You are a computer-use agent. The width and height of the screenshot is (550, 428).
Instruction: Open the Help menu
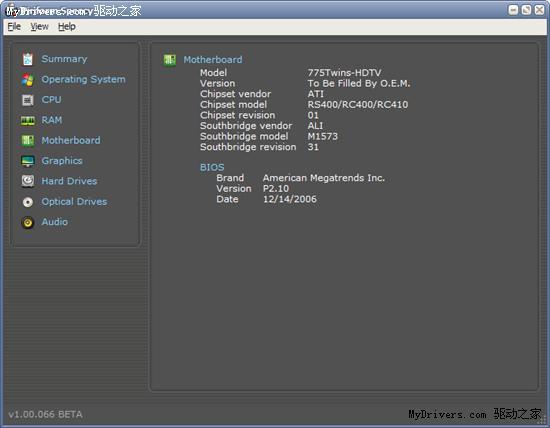tap(67, 27)
